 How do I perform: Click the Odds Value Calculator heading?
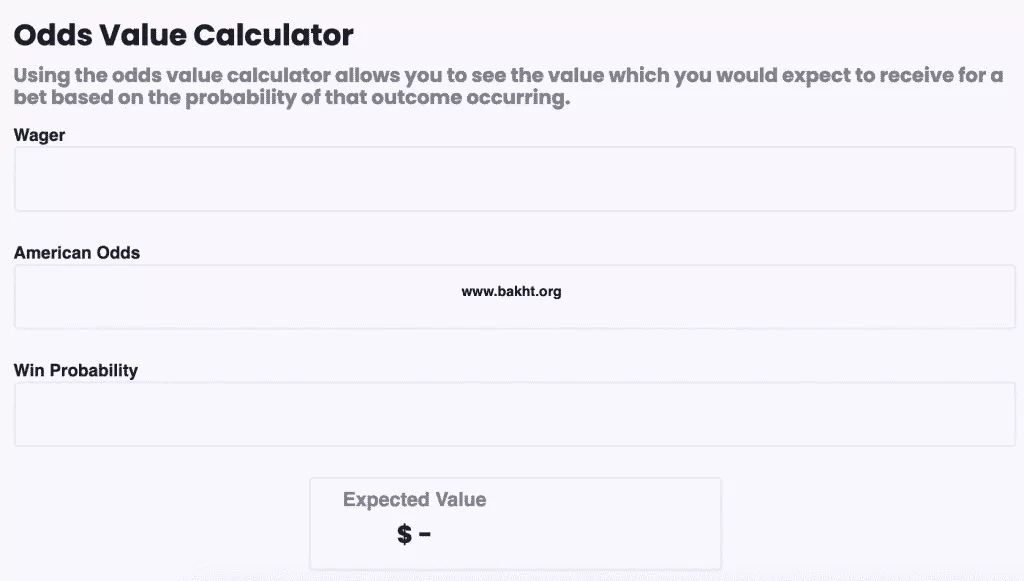coord(184,36)
